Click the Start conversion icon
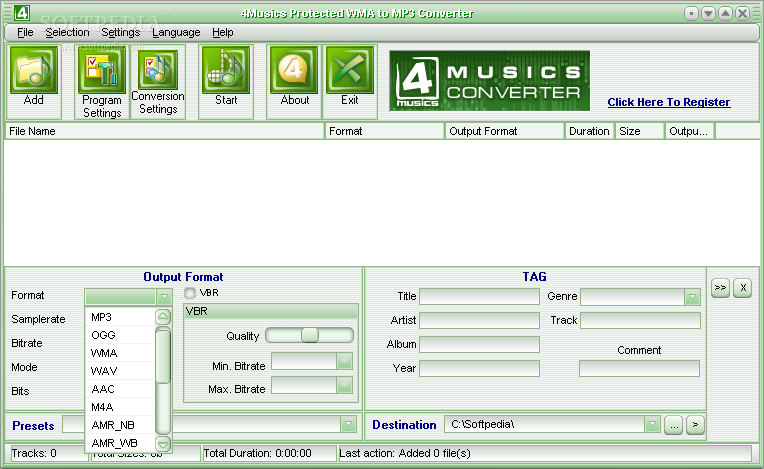The height and width of the screenshot is (469, 764). coord(226,70)
